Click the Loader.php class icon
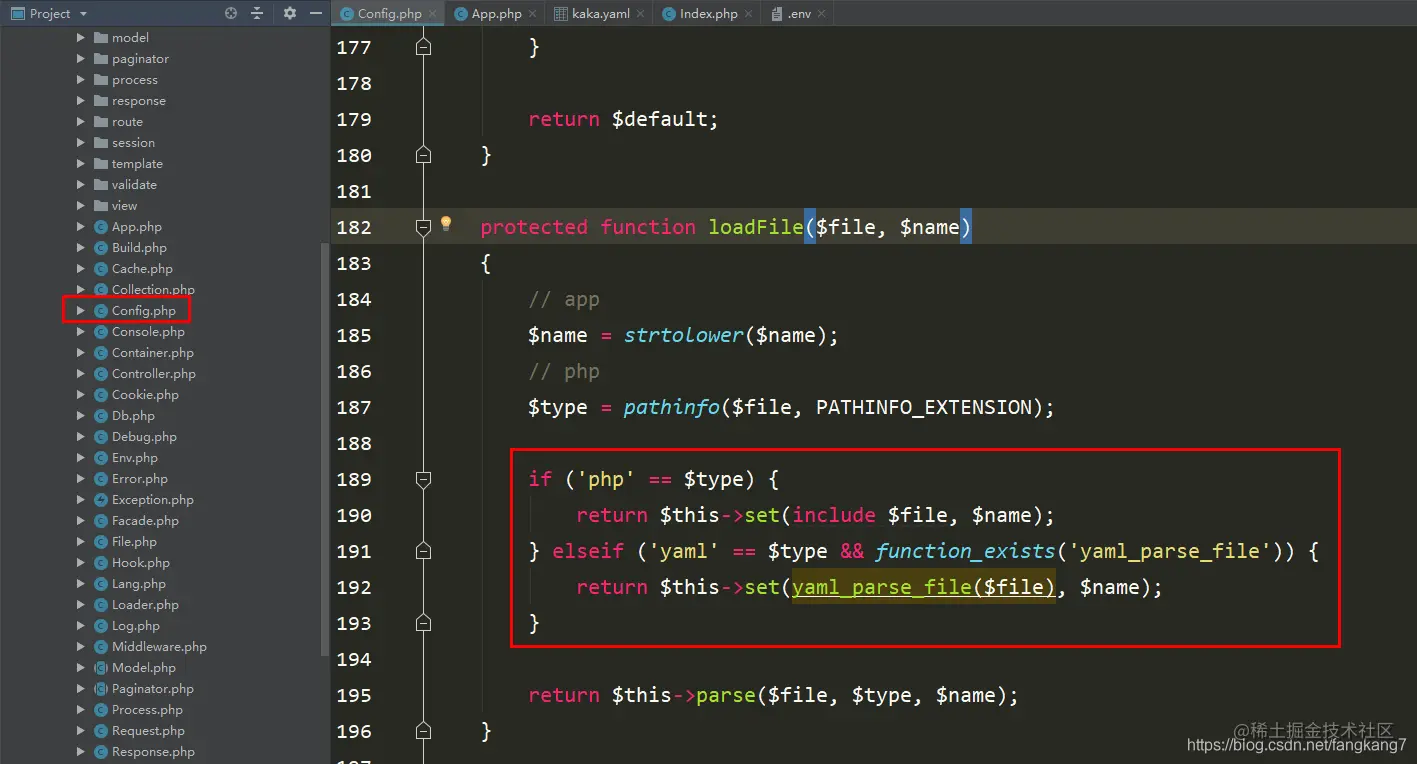This screenshot has height=764, width=1417. (x=101, y=605)
